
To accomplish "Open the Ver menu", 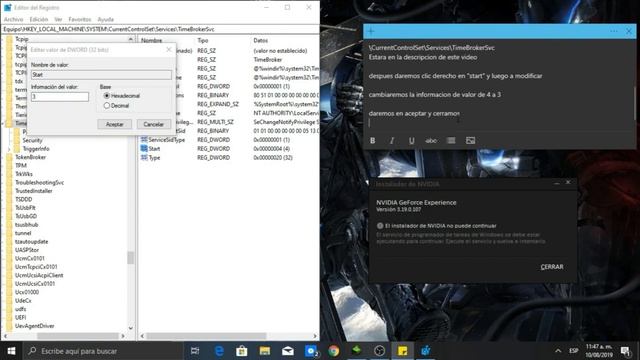I will pos(58,19).
